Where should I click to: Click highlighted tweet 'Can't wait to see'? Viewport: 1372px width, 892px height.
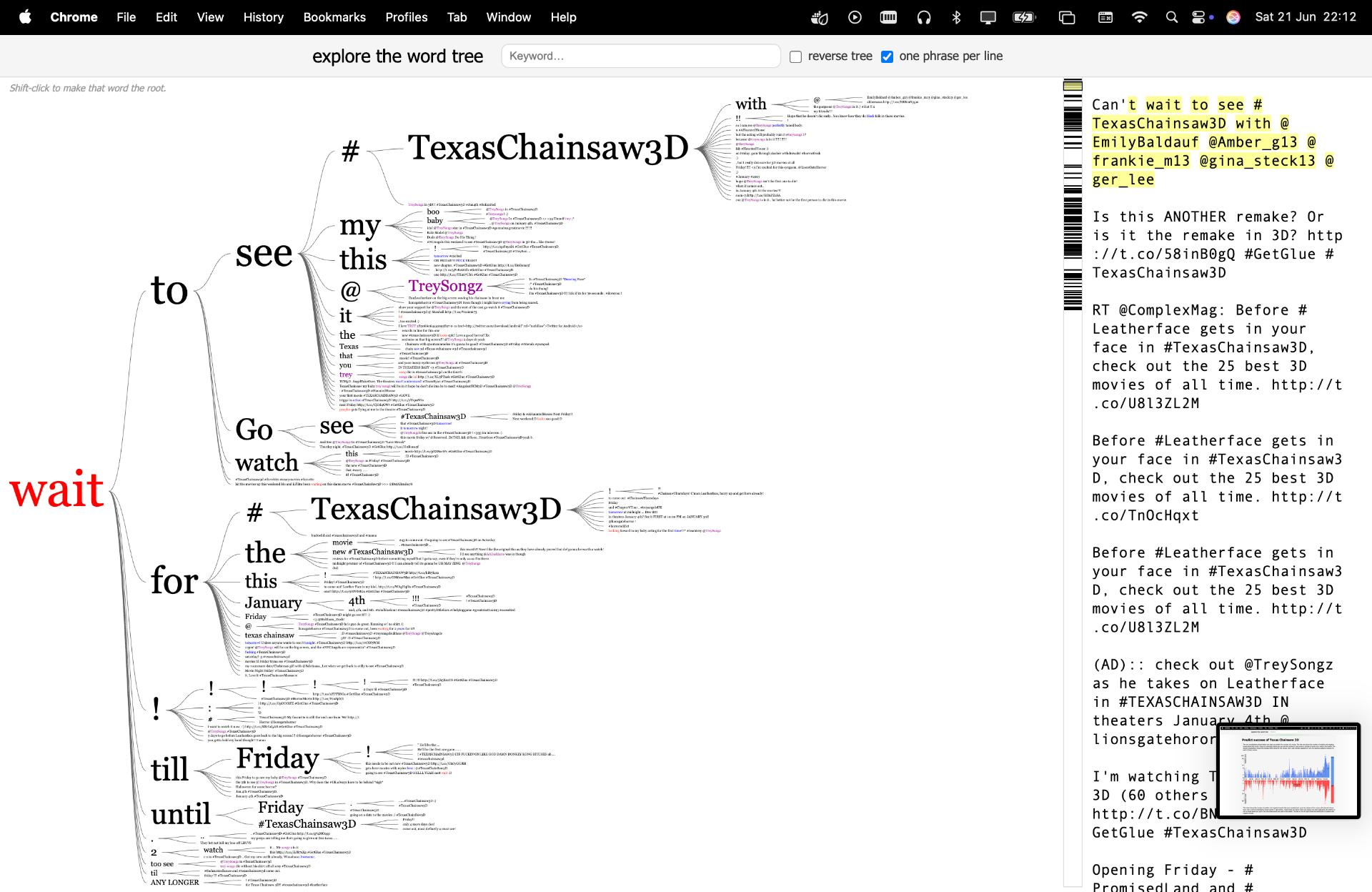click(1213, 142)
